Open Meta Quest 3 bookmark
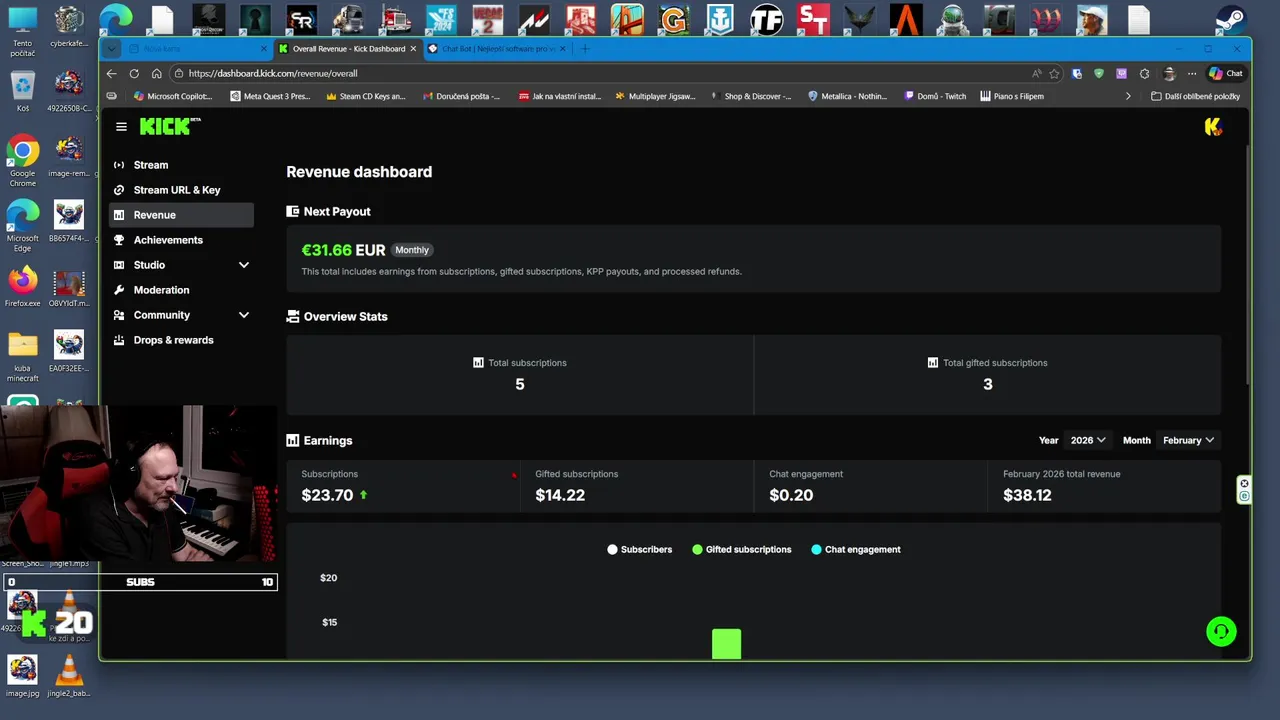Viewport: 1280px width, 720px height. tap(270, 96)
